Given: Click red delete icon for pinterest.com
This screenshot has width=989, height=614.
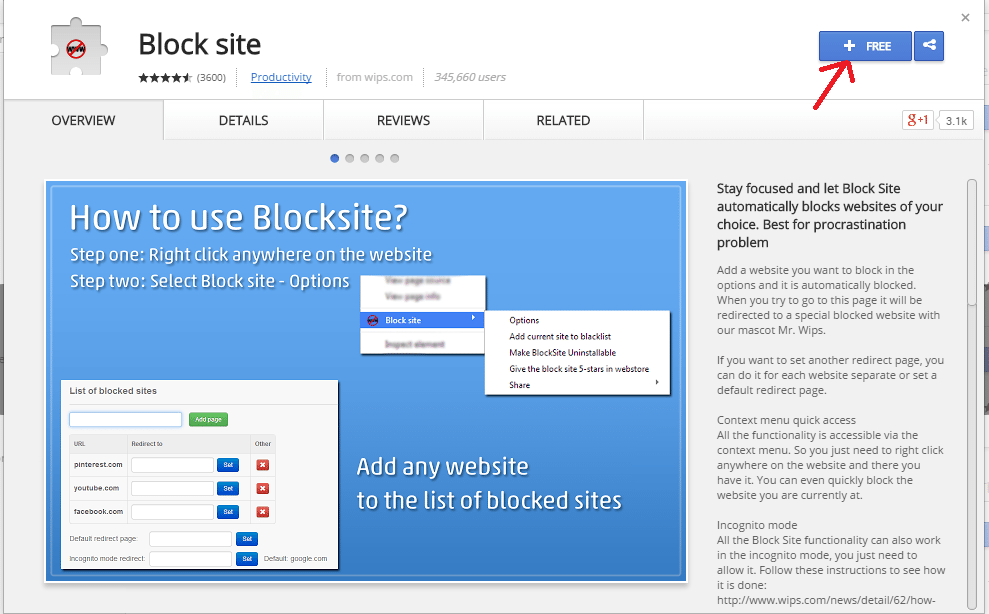Looking at the screenshot, I should pyautogui.click(x=262, y=465).
